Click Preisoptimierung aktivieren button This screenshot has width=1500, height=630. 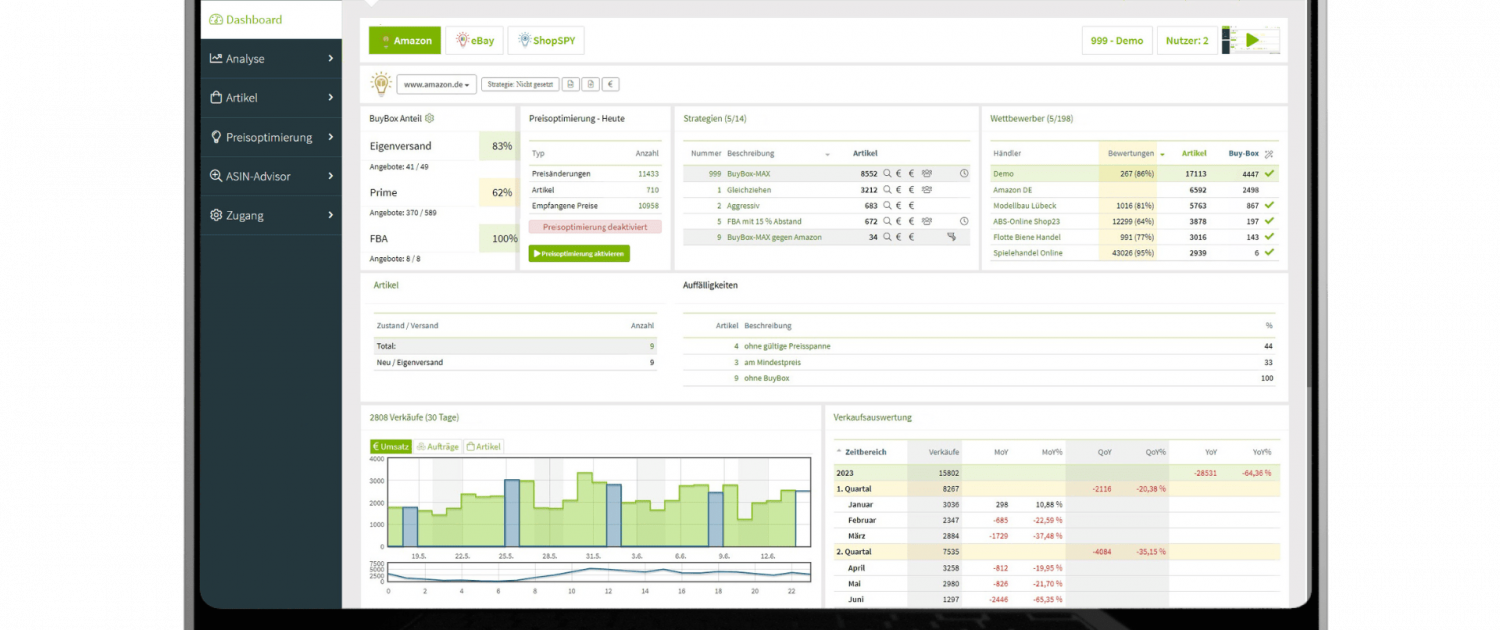579,254
